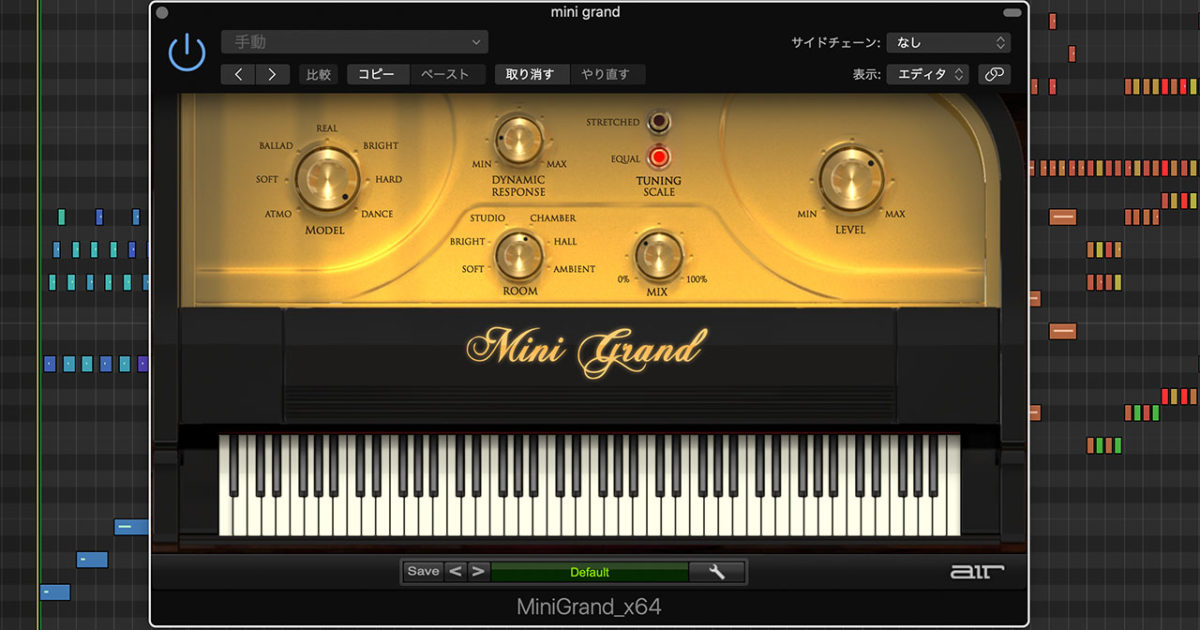Click the コピー button
The width and height of the screenshot is (1200, 630).
coord(378,74)
